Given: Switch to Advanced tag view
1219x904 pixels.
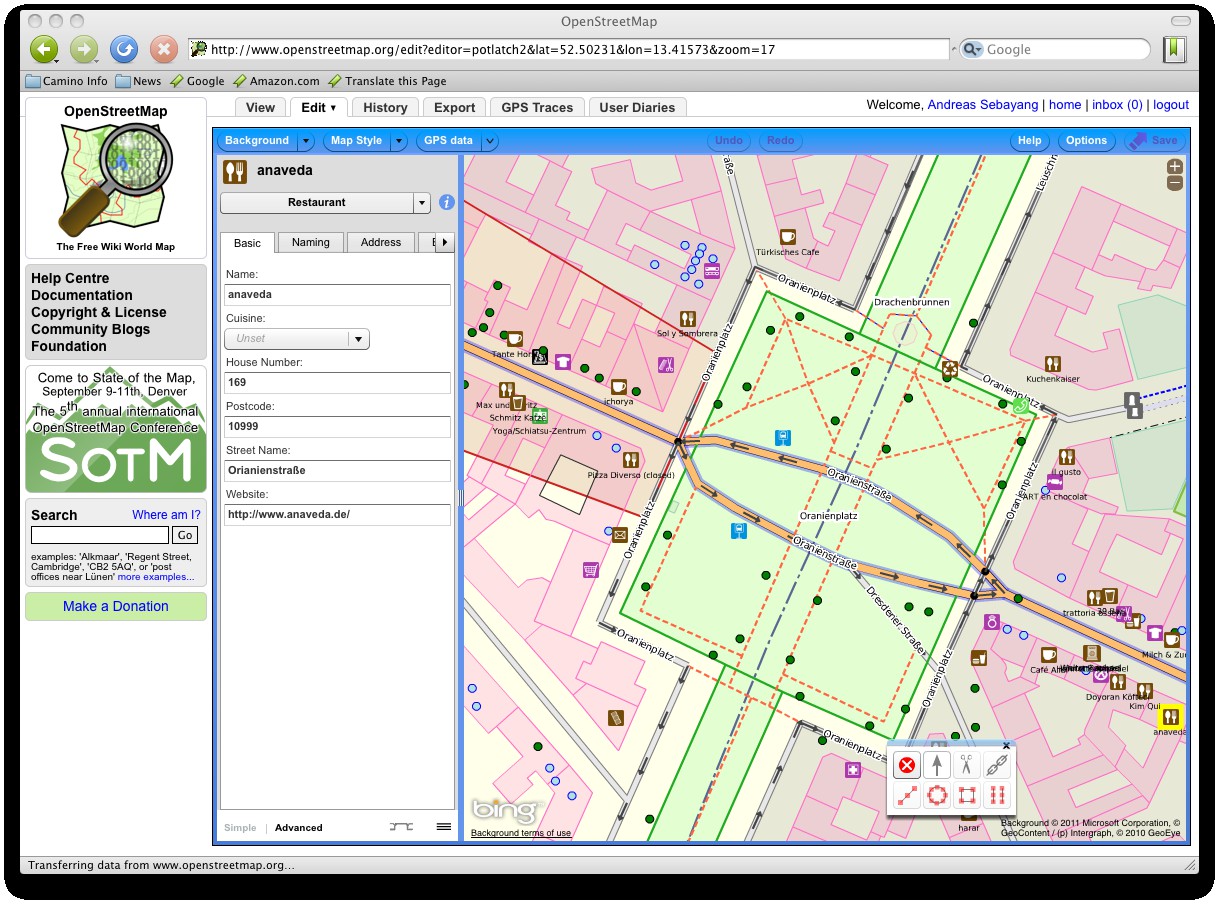Looking at the screenshot, I should point(298,828).
